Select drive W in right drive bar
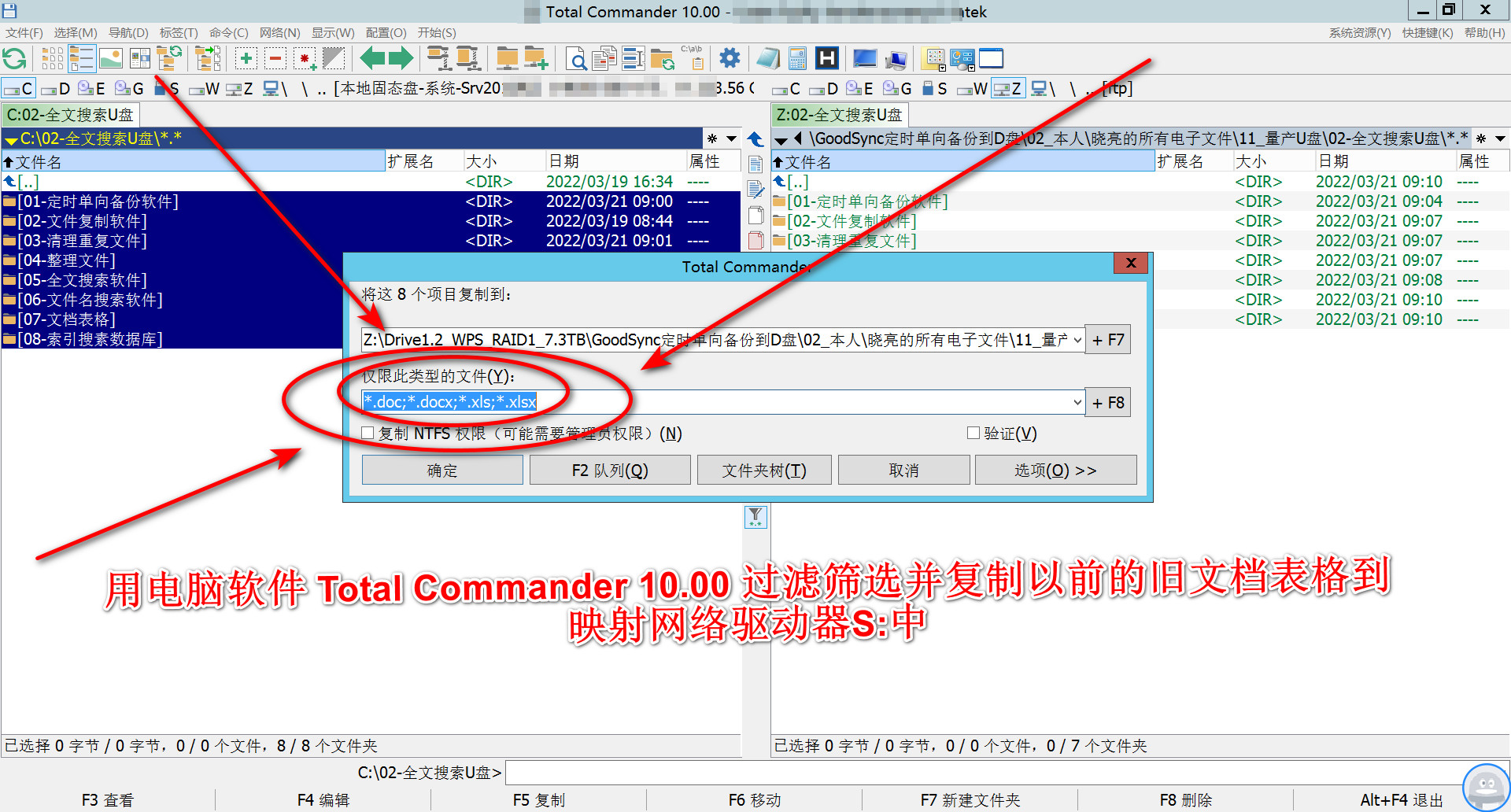 click(973, 89)
